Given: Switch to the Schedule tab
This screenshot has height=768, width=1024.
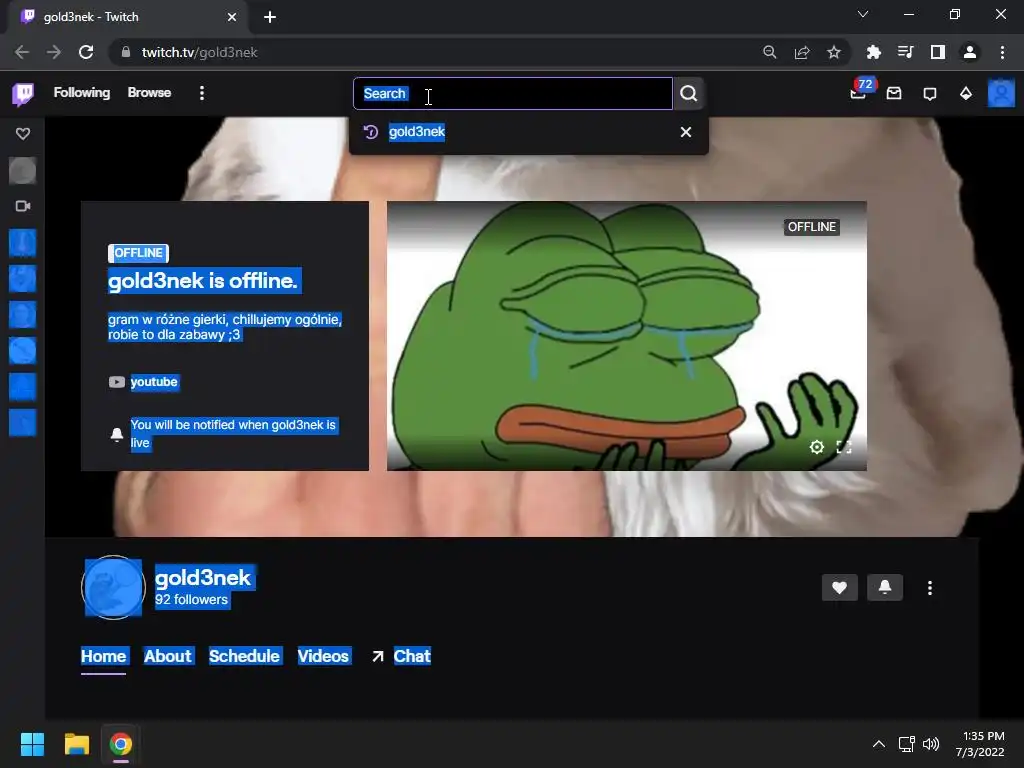Looking at the screenshot, I should [244, 656].
